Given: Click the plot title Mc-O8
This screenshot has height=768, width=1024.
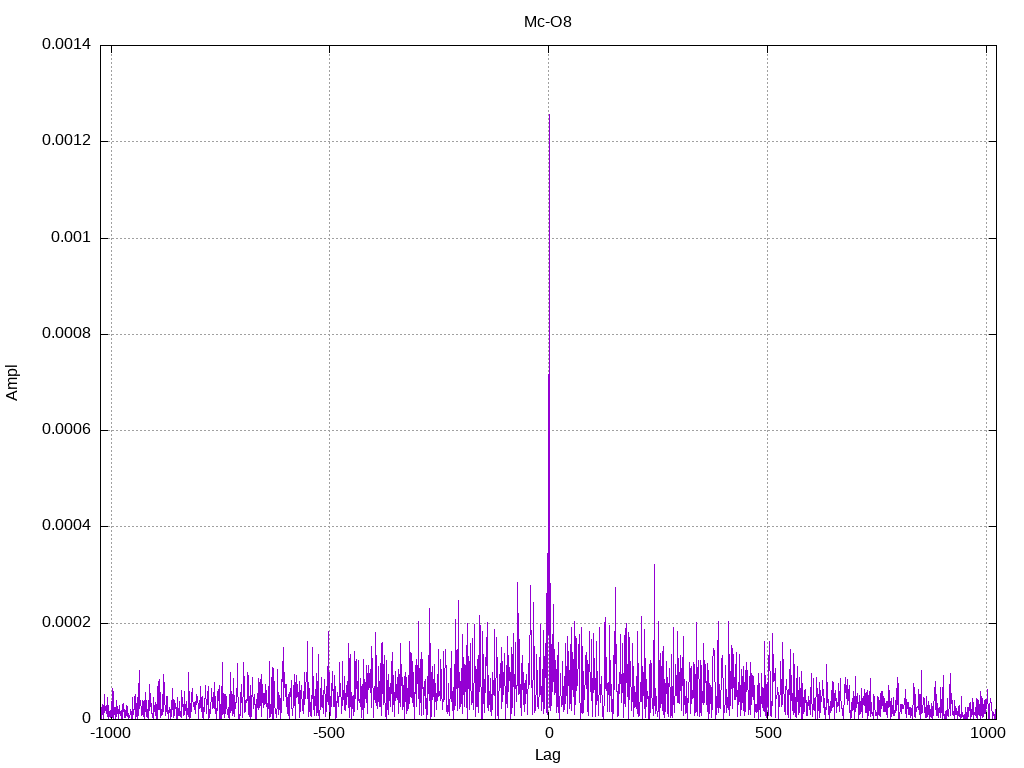Looking at the screenshot, I should point(547,22).
